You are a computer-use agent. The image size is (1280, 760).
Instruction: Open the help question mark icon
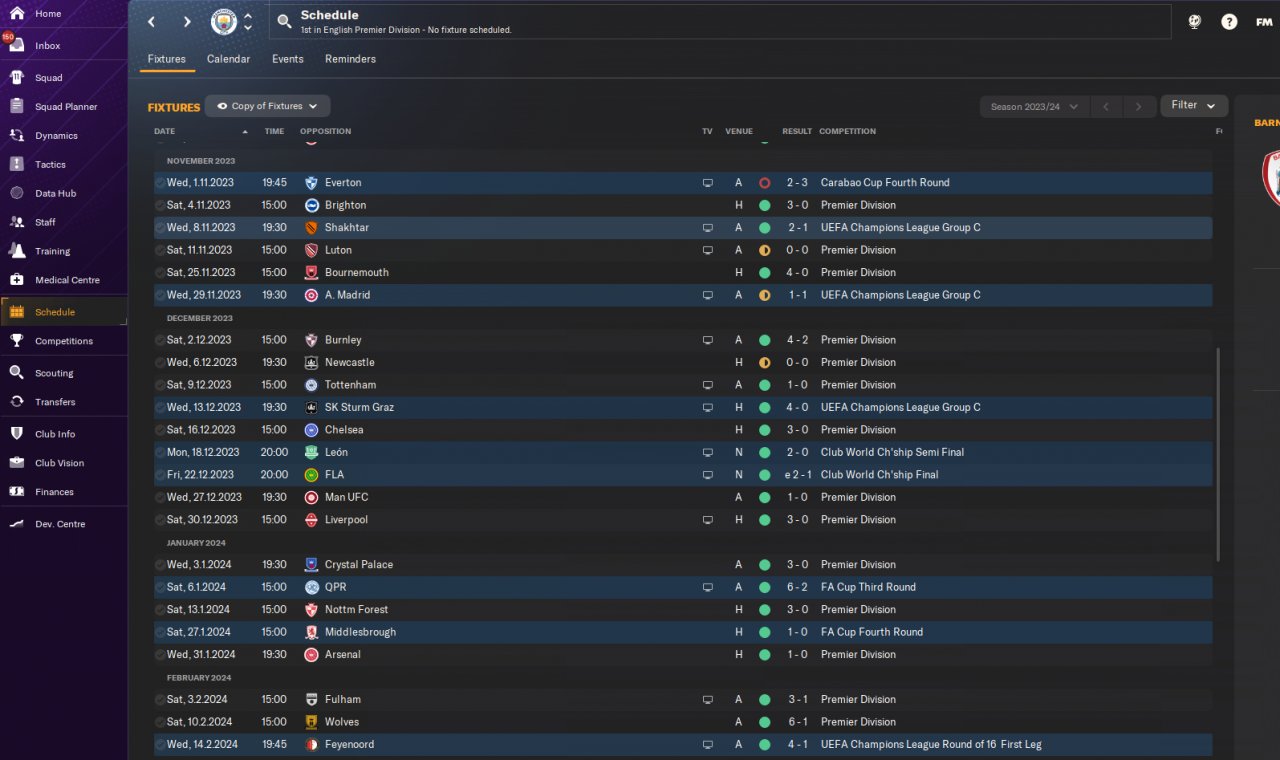(1229, 22)
